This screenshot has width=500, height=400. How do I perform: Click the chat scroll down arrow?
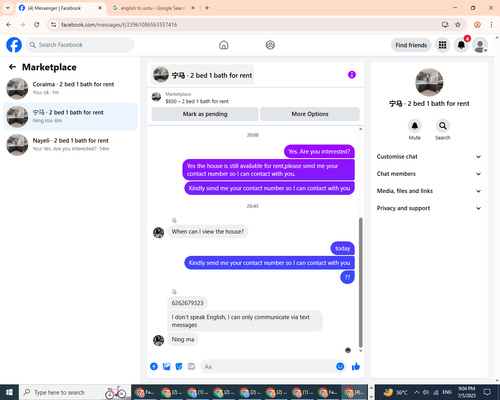(360, 351)
